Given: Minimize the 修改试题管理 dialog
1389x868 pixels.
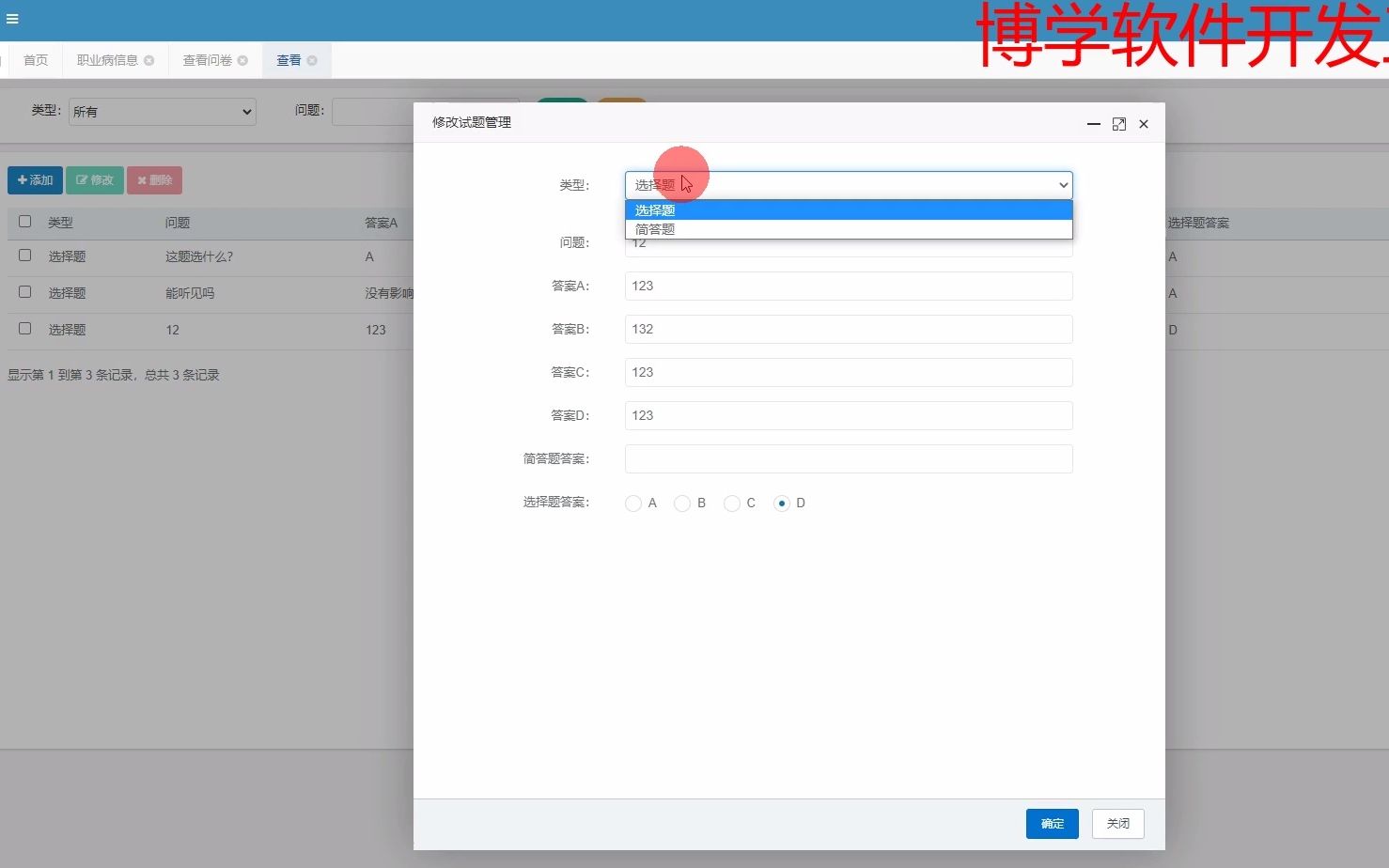Looking at the screenshot, I should coord(1093,124).
